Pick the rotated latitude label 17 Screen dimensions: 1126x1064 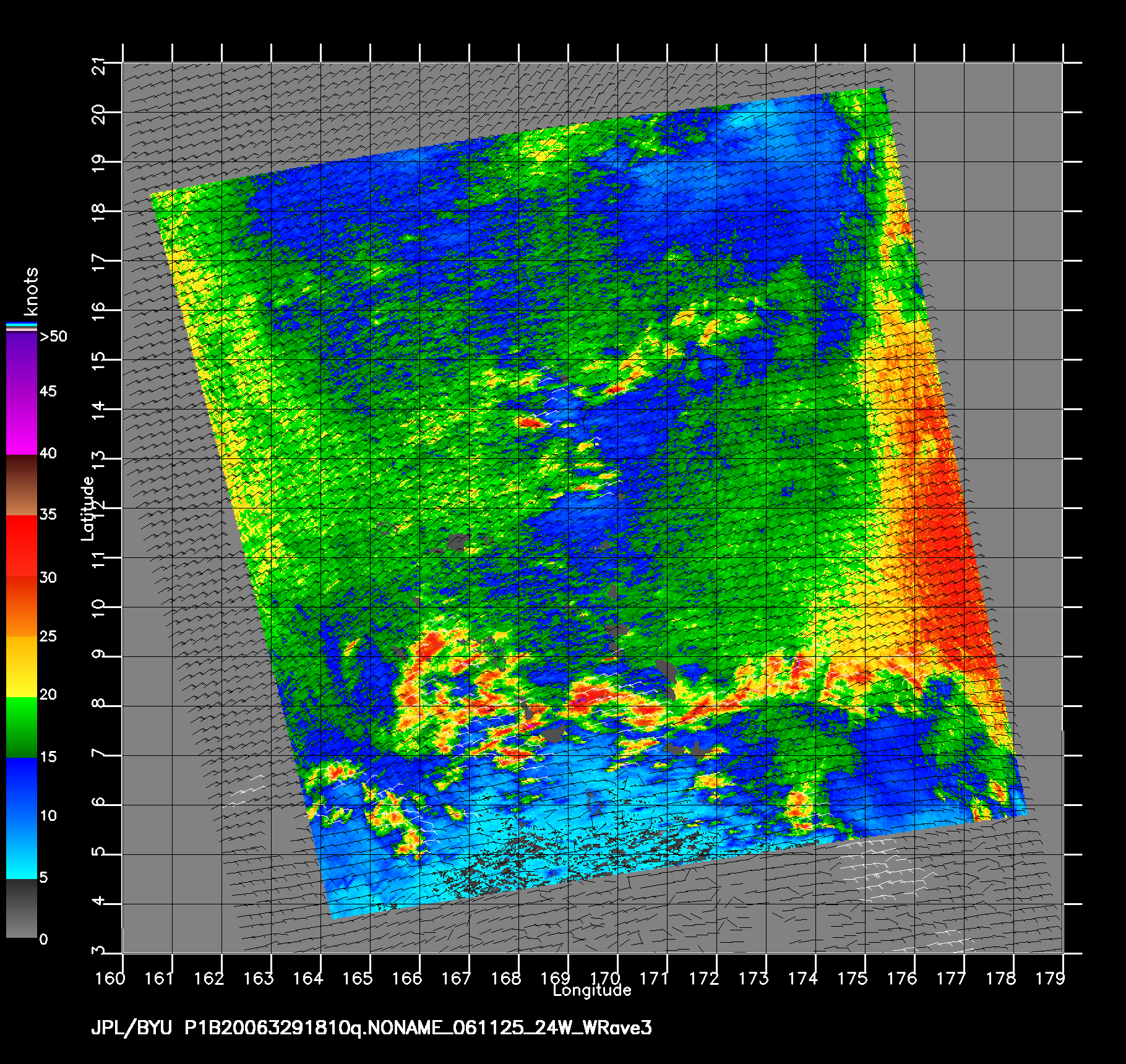99,262
